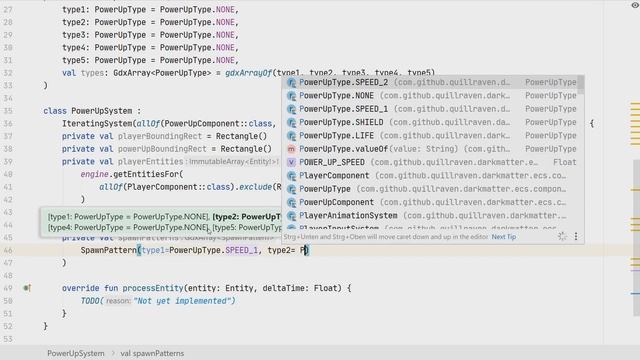This screenshot has height=360, width=640.
Task: Click the TODO call on line 50
Action: pyautogui.click(x=90, y=301)
